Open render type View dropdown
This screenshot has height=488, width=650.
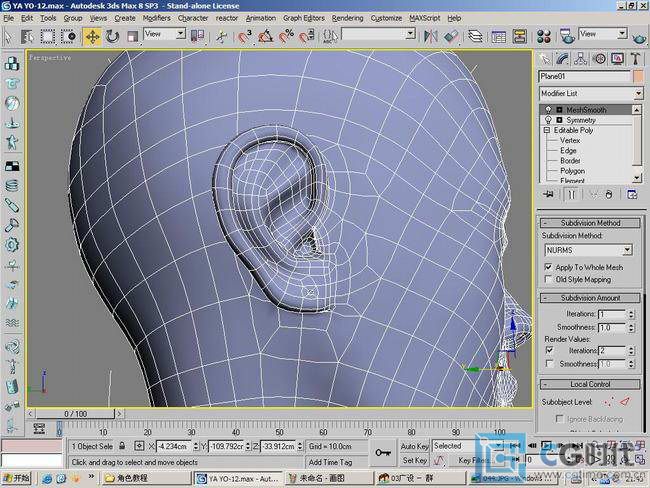pyautogui.click(x=603, y=34)
